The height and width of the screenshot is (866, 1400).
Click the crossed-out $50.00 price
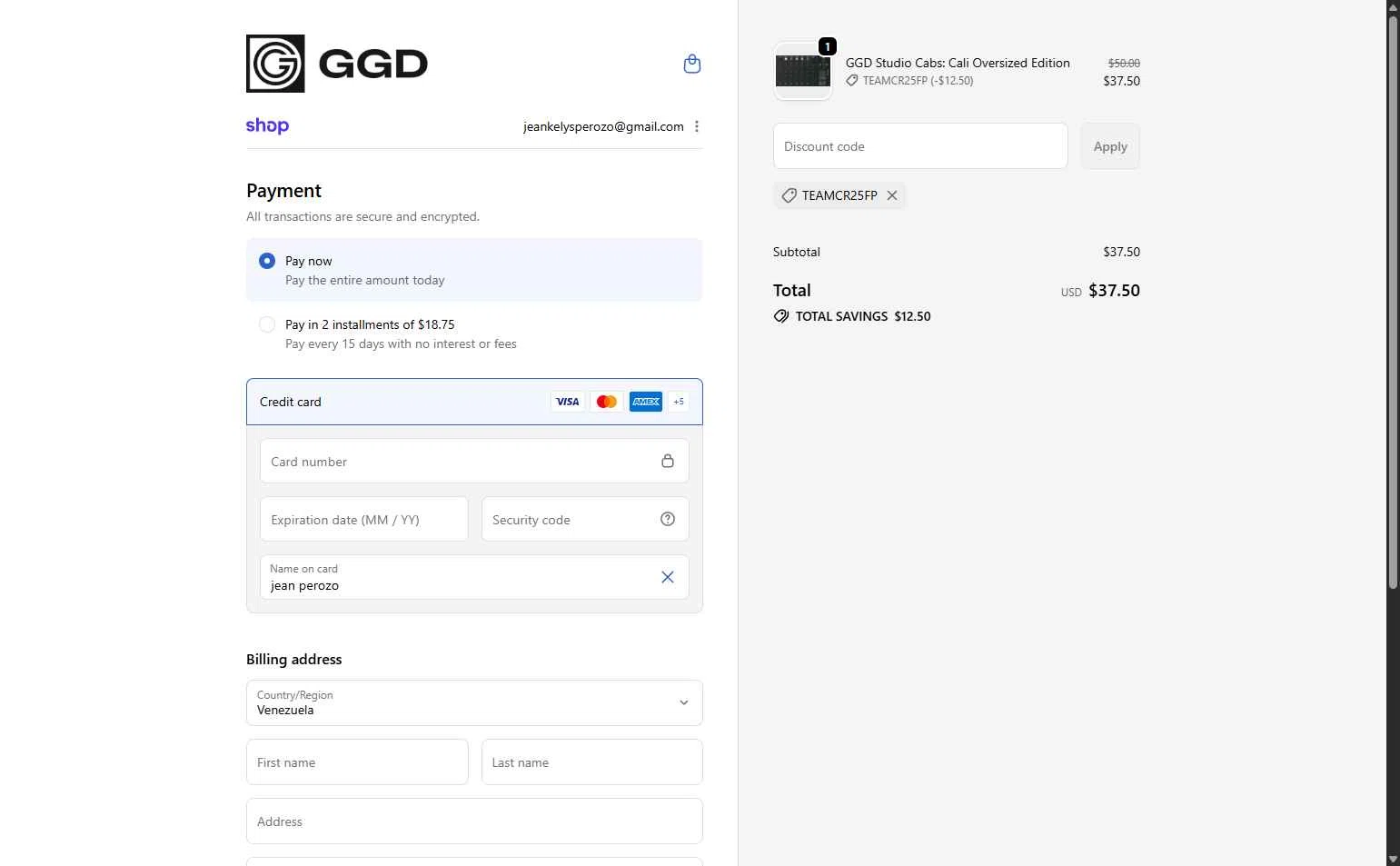coord(1124,63)
